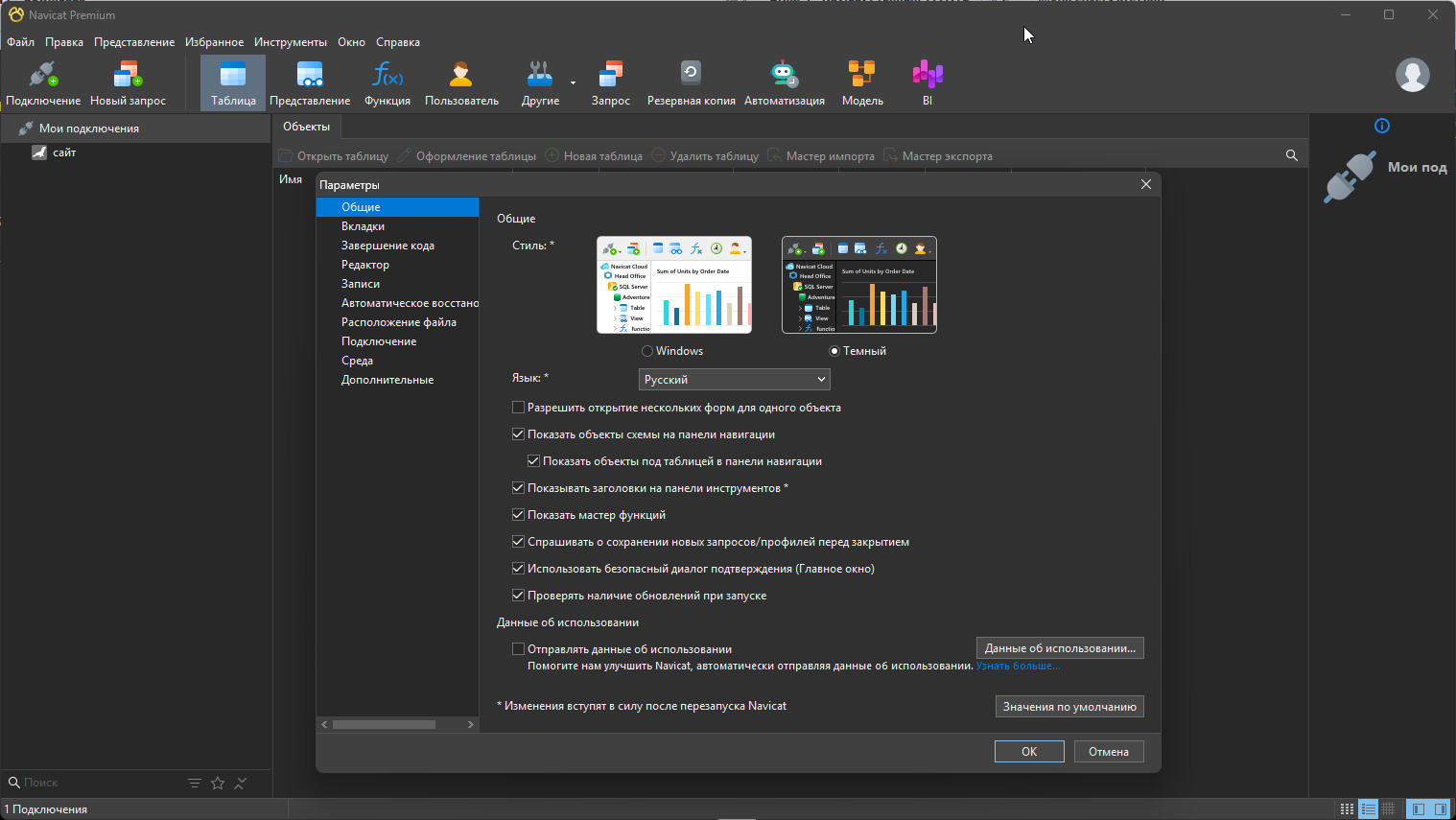Open the Автоматизация tool
The width and height of the screenshot is (1456, 820).
(x=784, y=82)
